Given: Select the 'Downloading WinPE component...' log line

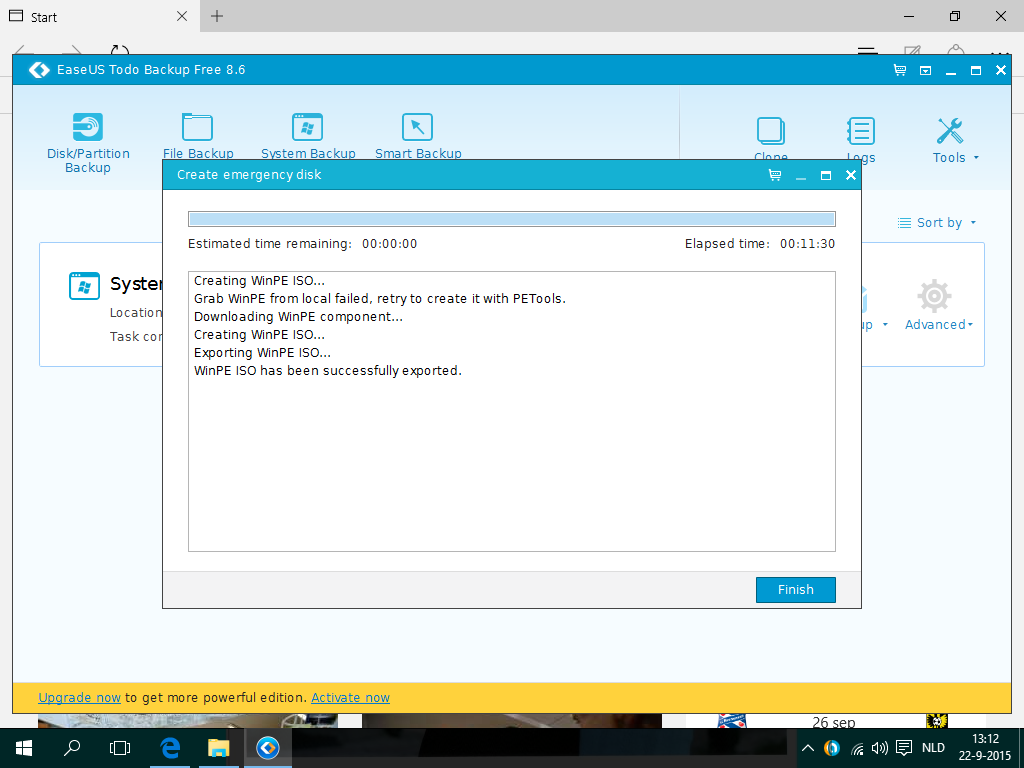Looking at the screenshot, I should (x=298, y=317).
